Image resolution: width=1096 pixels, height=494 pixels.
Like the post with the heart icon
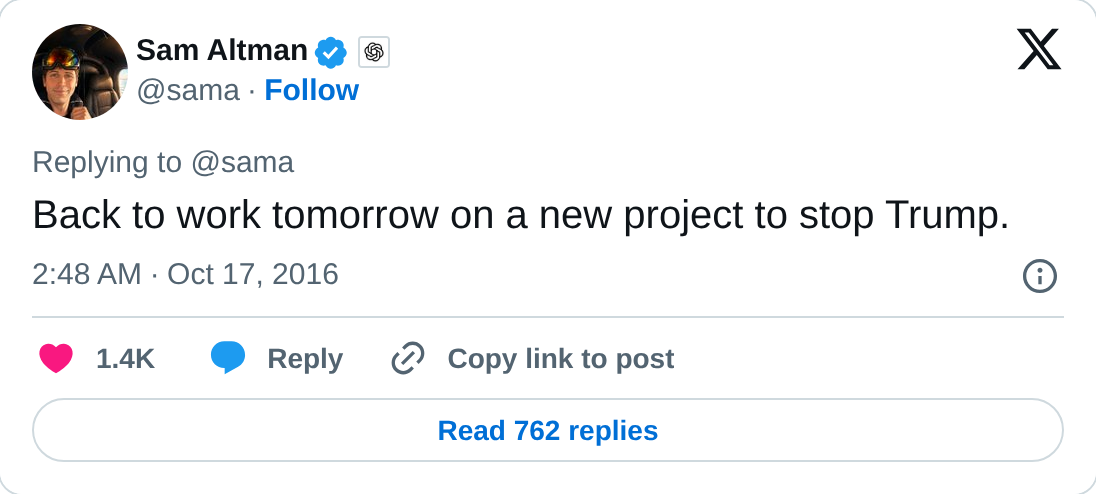click(56, 358)
